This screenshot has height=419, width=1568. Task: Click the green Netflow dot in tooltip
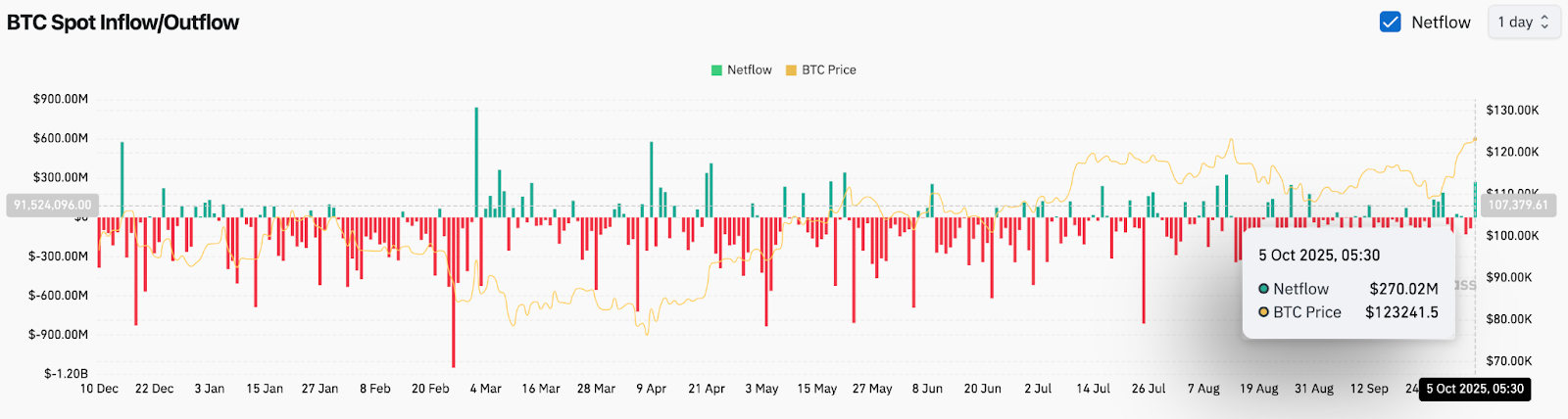tap(1264, 289)
